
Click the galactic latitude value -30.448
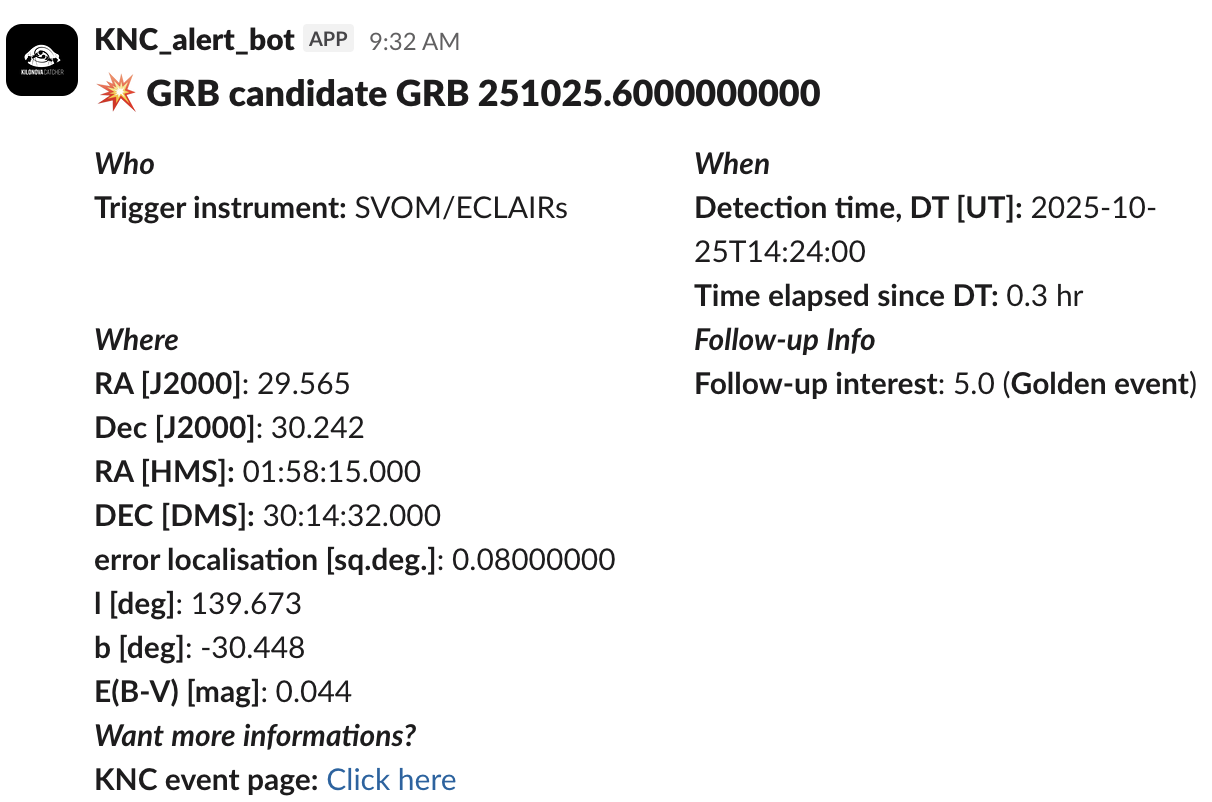tap(252, 648)
